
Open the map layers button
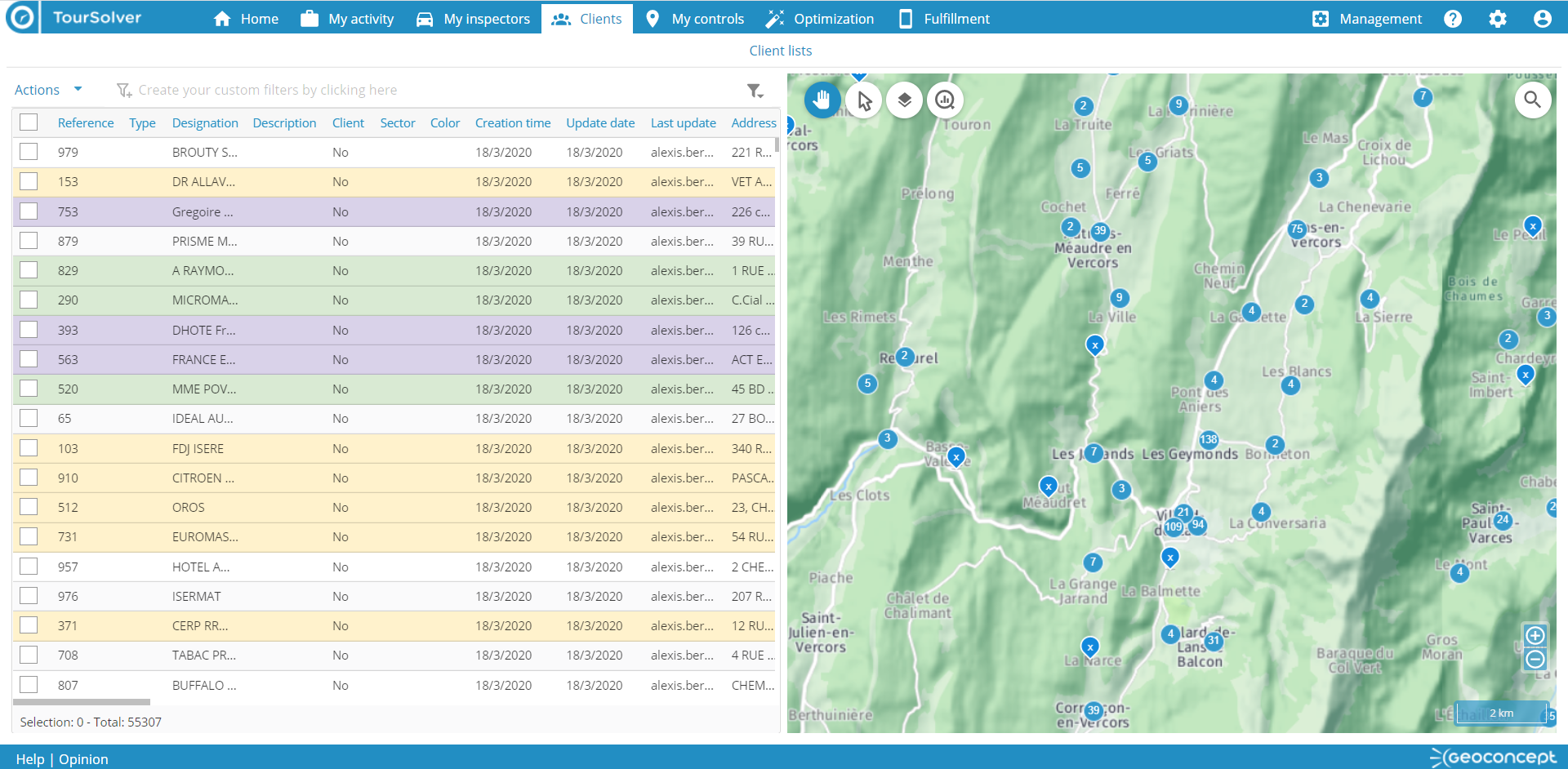(904, 100)
